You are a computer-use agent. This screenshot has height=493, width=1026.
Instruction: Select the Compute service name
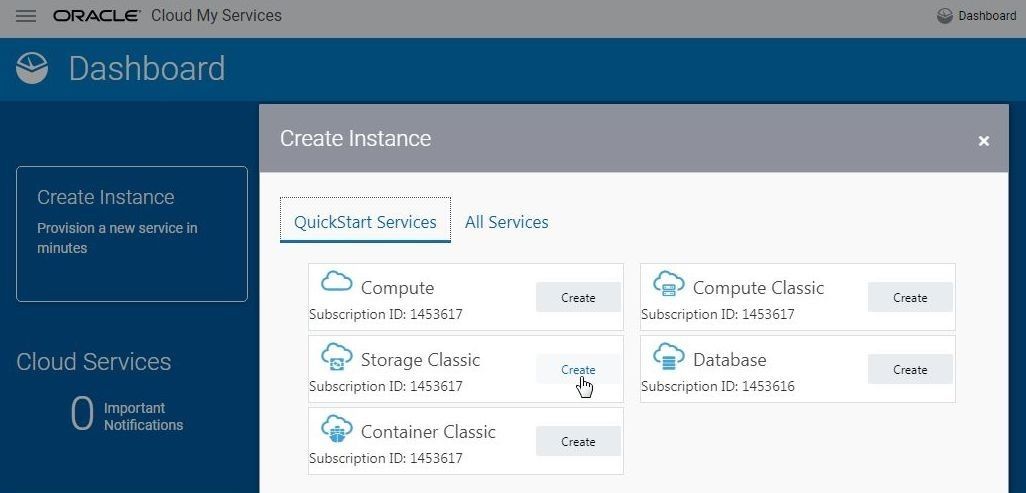[x=397, y=288]
